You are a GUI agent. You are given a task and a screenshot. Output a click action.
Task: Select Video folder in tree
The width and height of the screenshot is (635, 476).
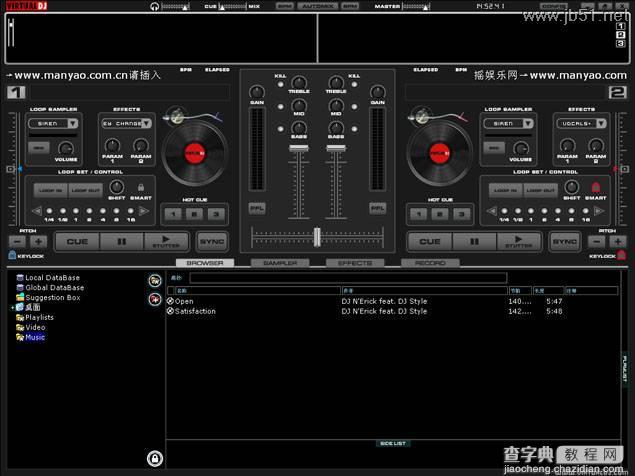(35, 327)
